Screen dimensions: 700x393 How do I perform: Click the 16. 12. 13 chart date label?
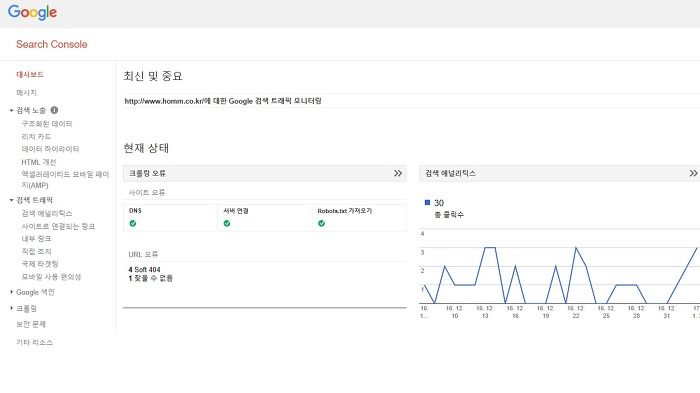coord(484,312)
